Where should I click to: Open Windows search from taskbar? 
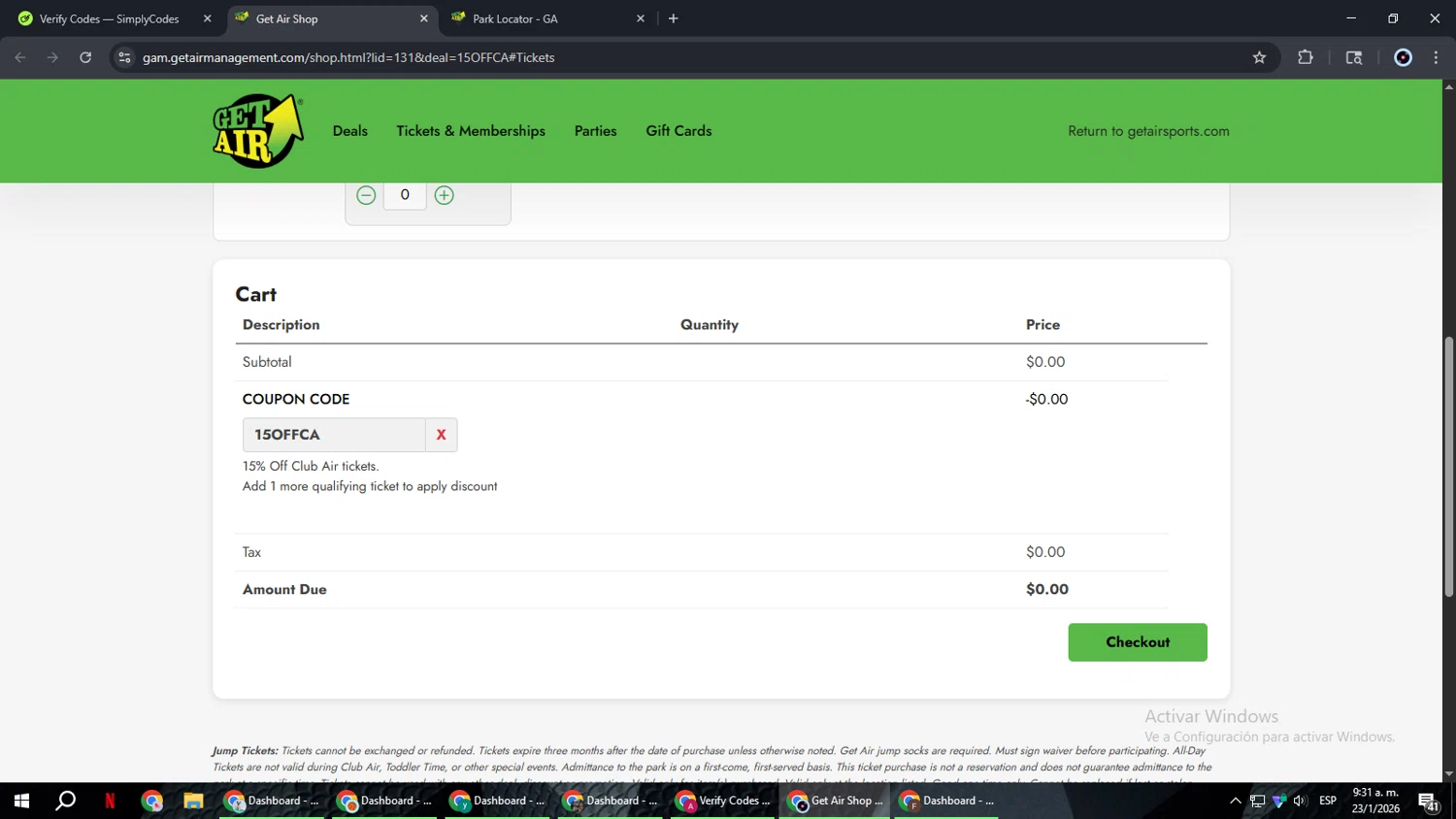tap(65, 801)
